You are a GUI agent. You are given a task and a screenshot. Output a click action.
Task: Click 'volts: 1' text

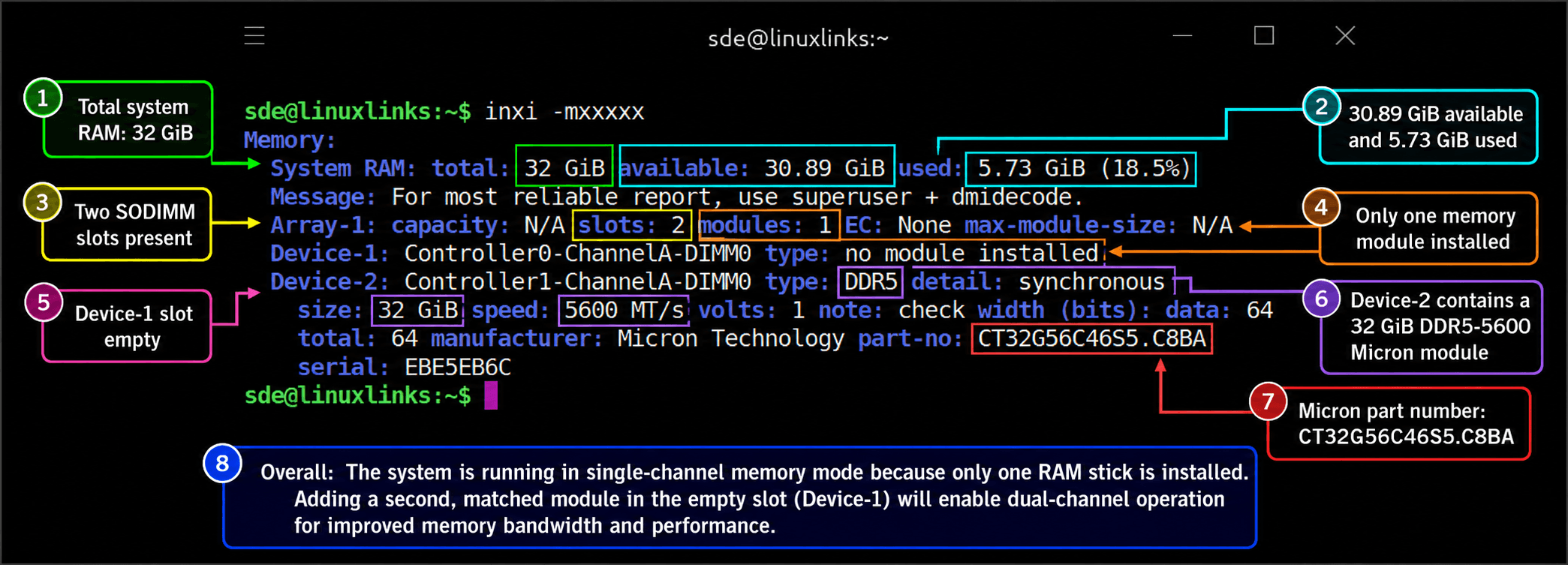point(751,311)
